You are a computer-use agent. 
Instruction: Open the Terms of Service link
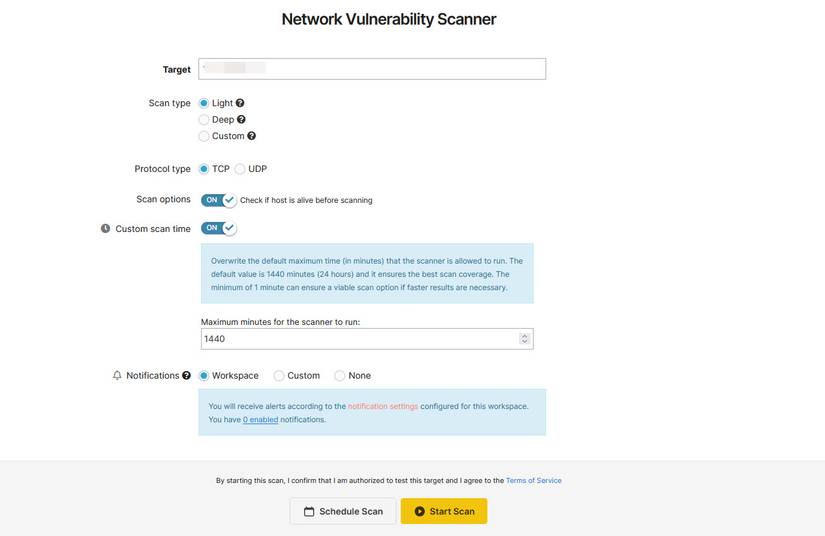point(533,481)
